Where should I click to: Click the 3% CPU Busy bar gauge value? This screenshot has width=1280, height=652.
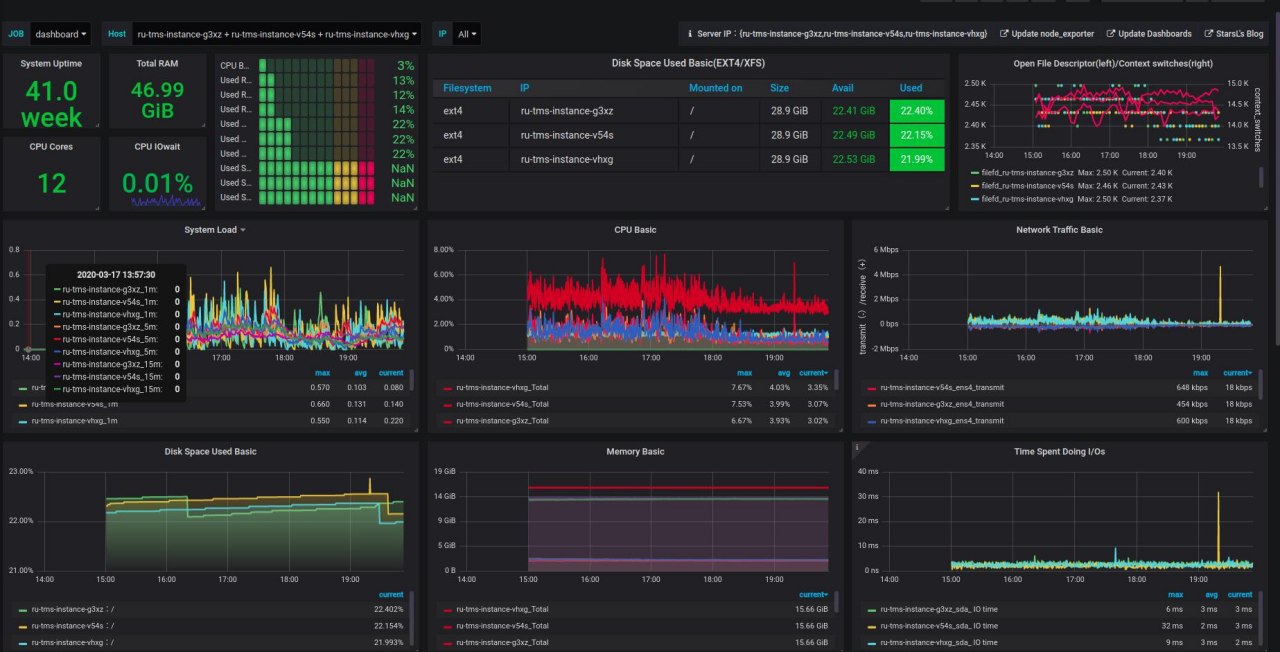(x=405, y=65)
